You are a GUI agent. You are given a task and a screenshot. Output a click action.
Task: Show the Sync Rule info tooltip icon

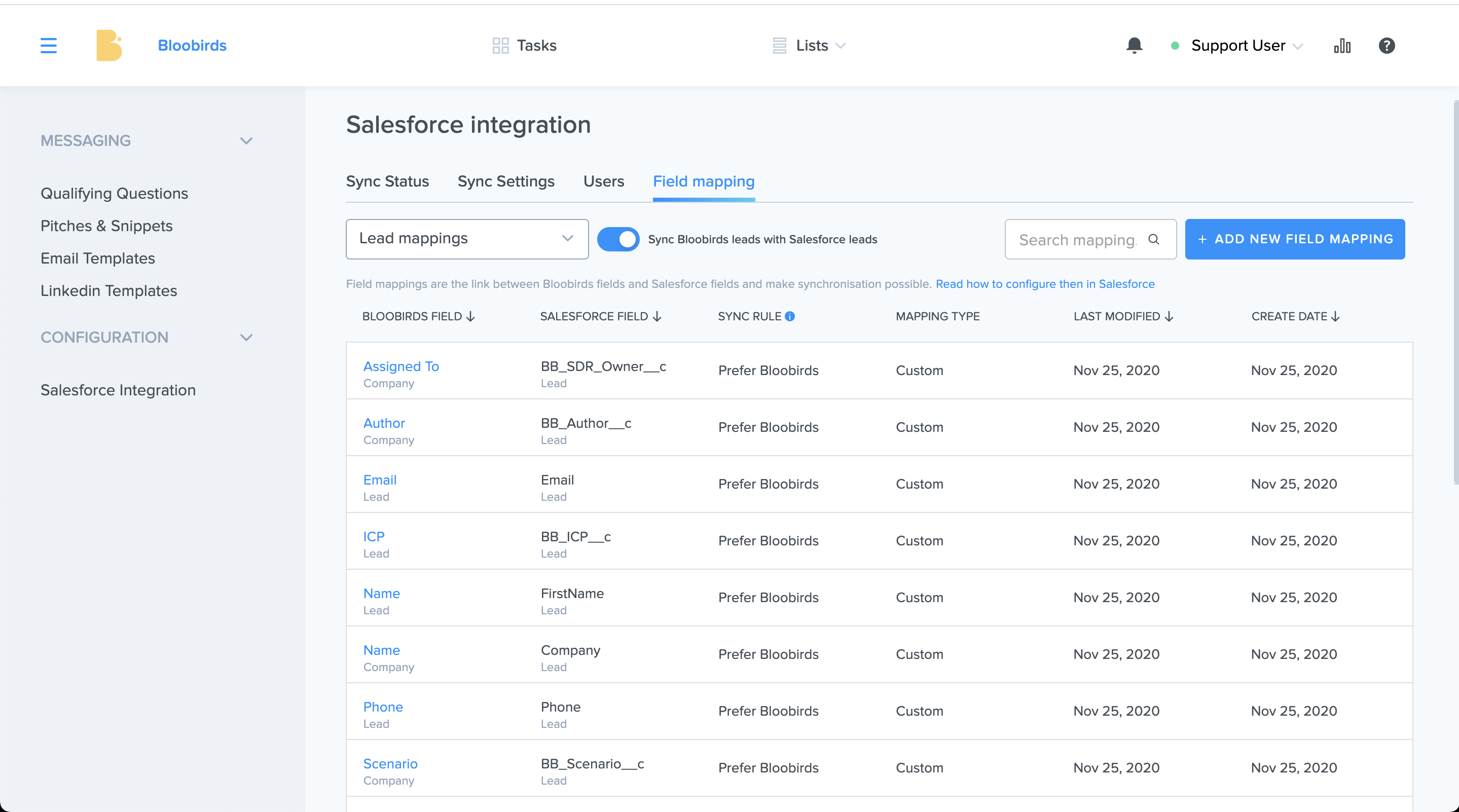789,316
